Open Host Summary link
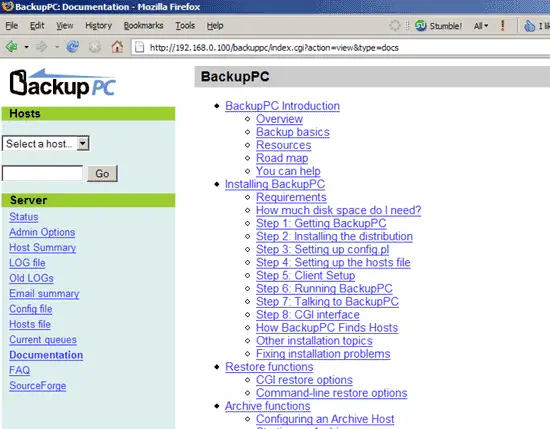The width and height of the screenshot is (550, 429). click(42, 247)
